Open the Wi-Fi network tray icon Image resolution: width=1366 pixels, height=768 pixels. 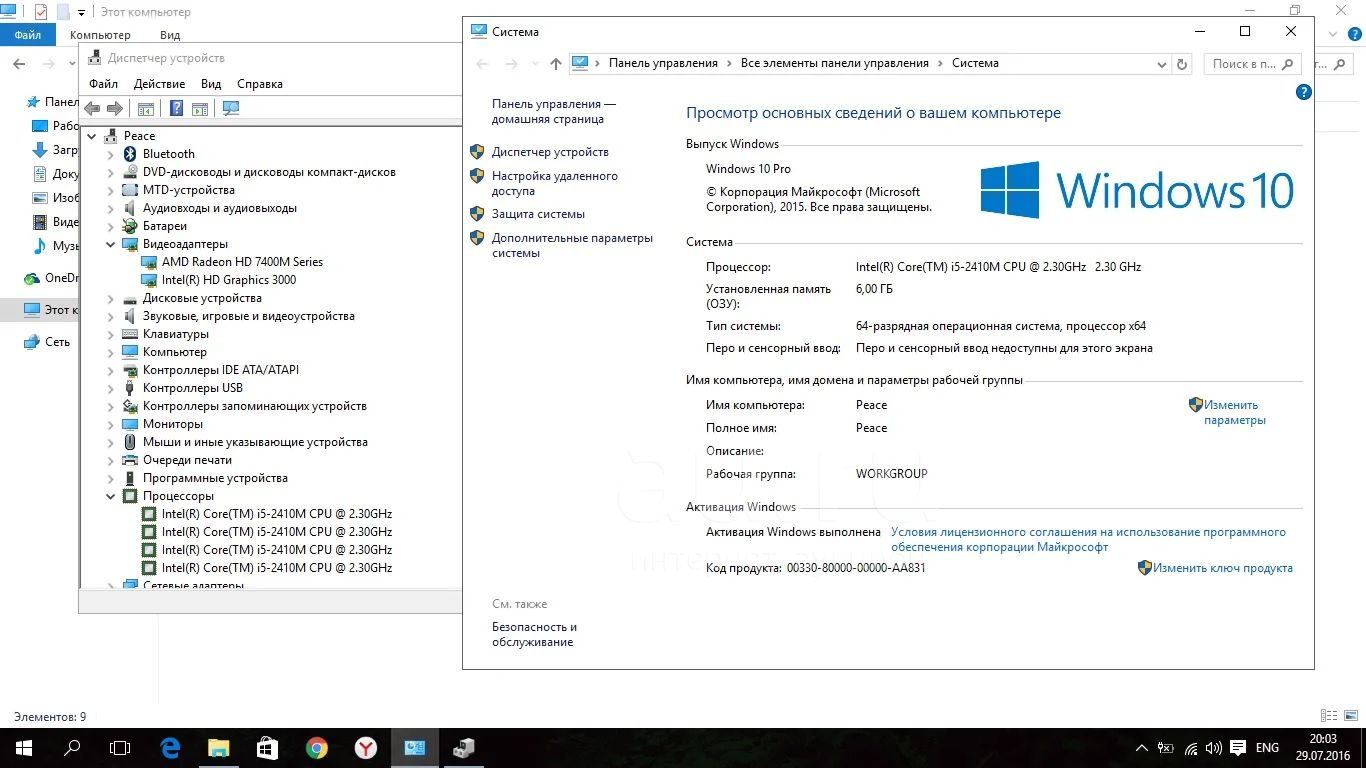click(x=1191, y=747)
